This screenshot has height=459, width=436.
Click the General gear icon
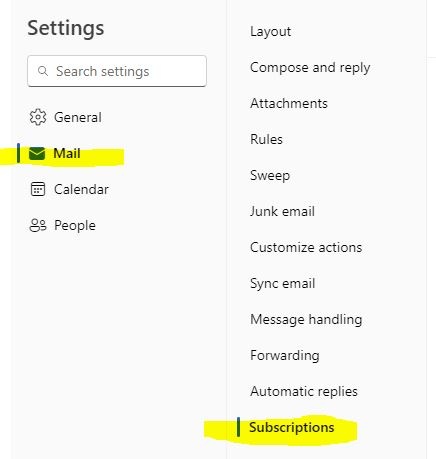38,117
